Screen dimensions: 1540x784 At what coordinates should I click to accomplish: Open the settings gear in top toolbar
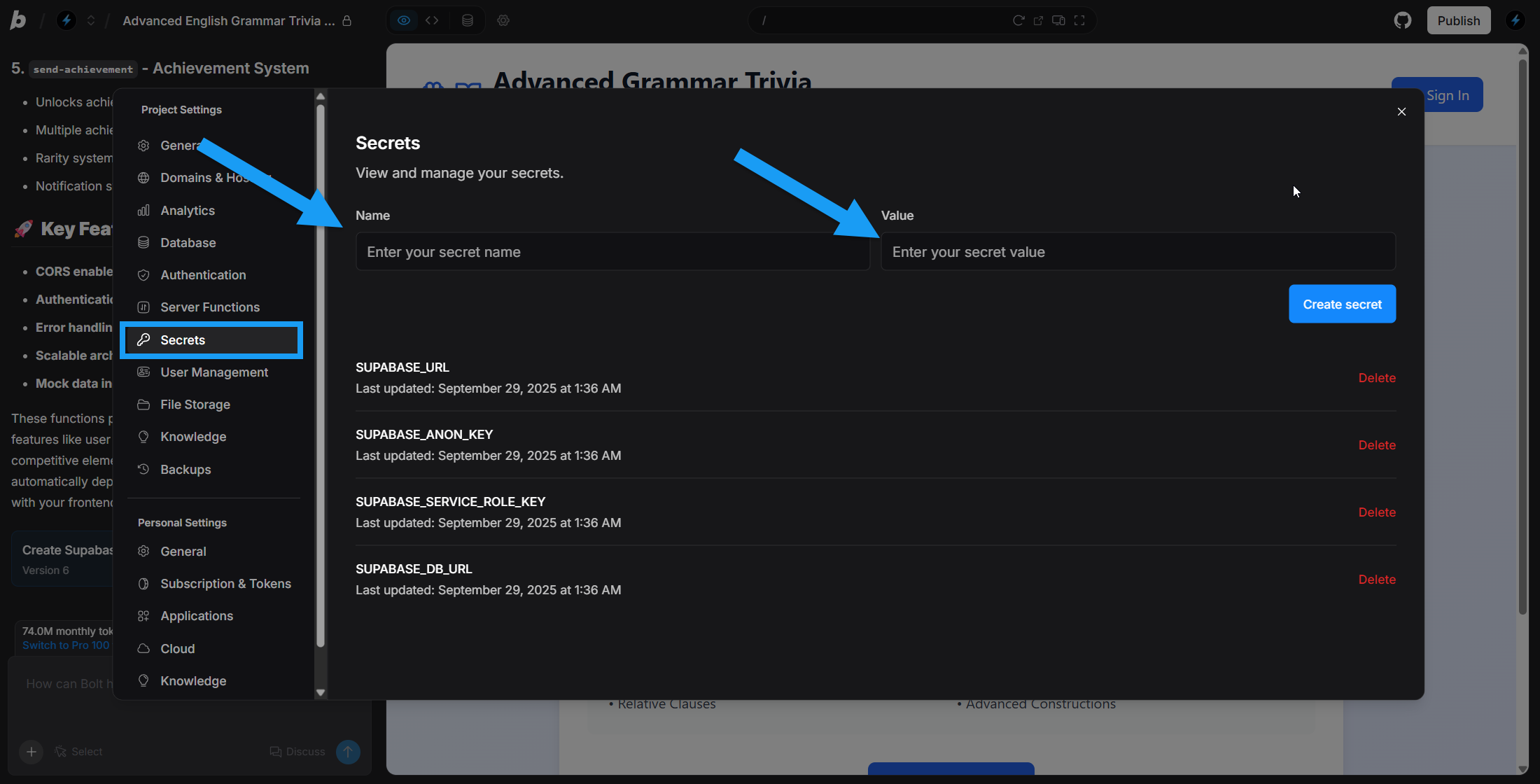503,20
